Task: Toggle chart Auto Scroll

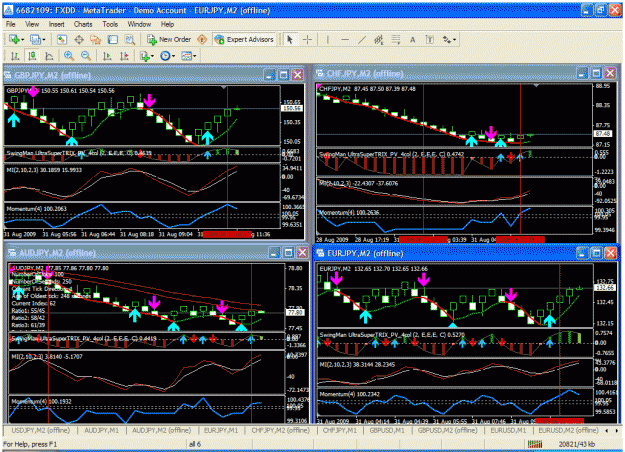Action: [x=107, y=56]
